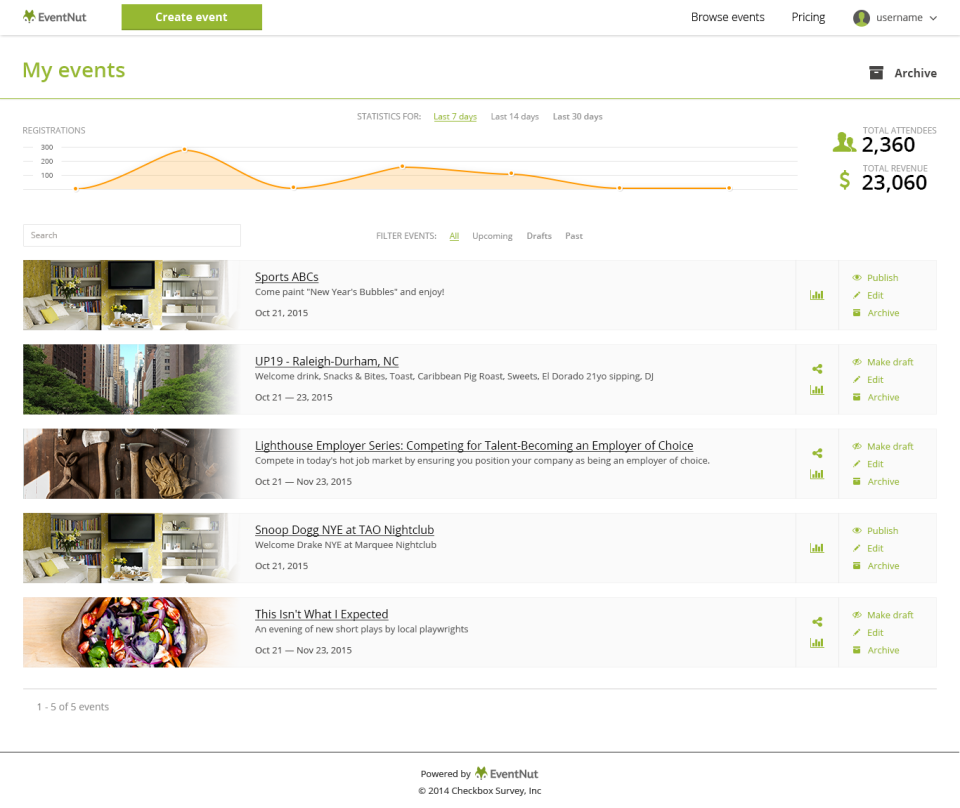Click the user avatar icon
960x808 pixels.
(x=861, y=18)
